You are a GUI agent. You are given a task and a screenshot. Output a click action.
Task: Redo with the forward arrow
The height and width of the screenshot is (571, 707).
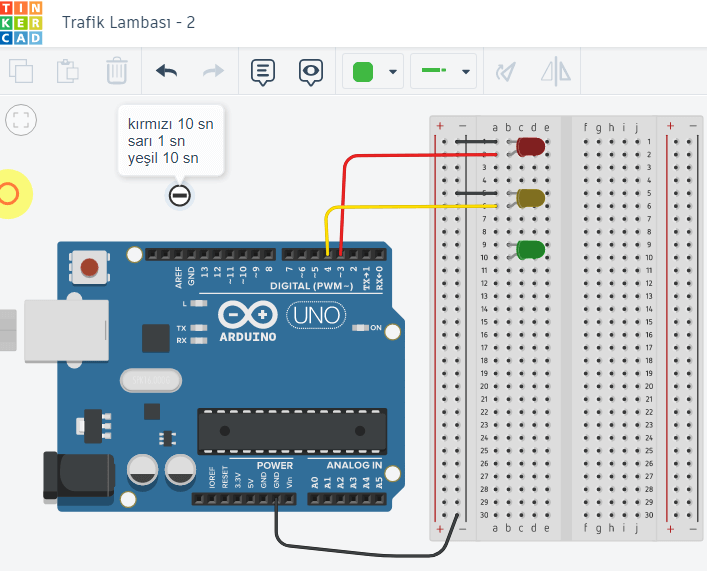213,72
